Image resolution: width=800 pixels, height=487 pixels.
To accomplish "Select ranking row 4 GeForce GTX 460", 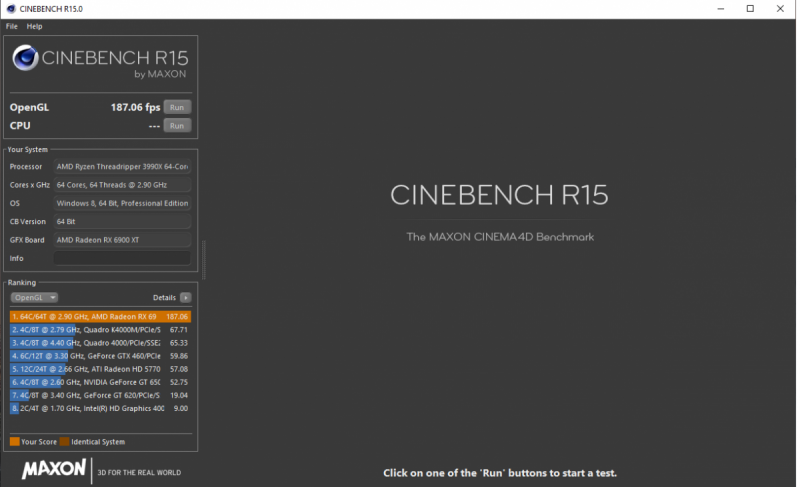I will 100,356.
